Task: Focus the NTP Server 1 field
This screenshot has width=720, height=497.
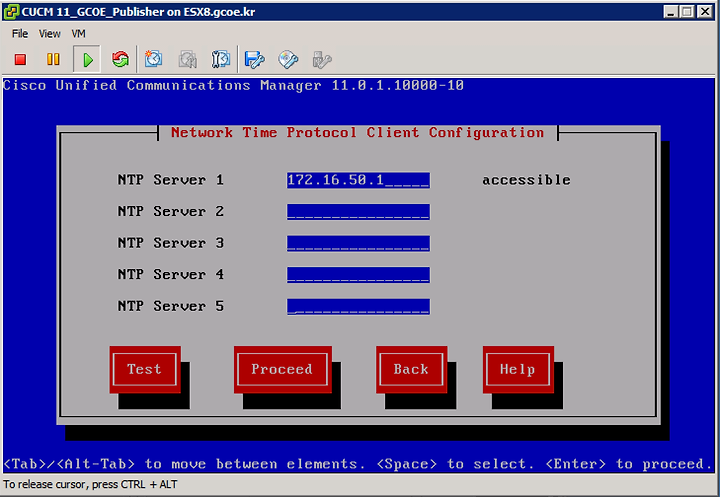Action: click(358, 180)
